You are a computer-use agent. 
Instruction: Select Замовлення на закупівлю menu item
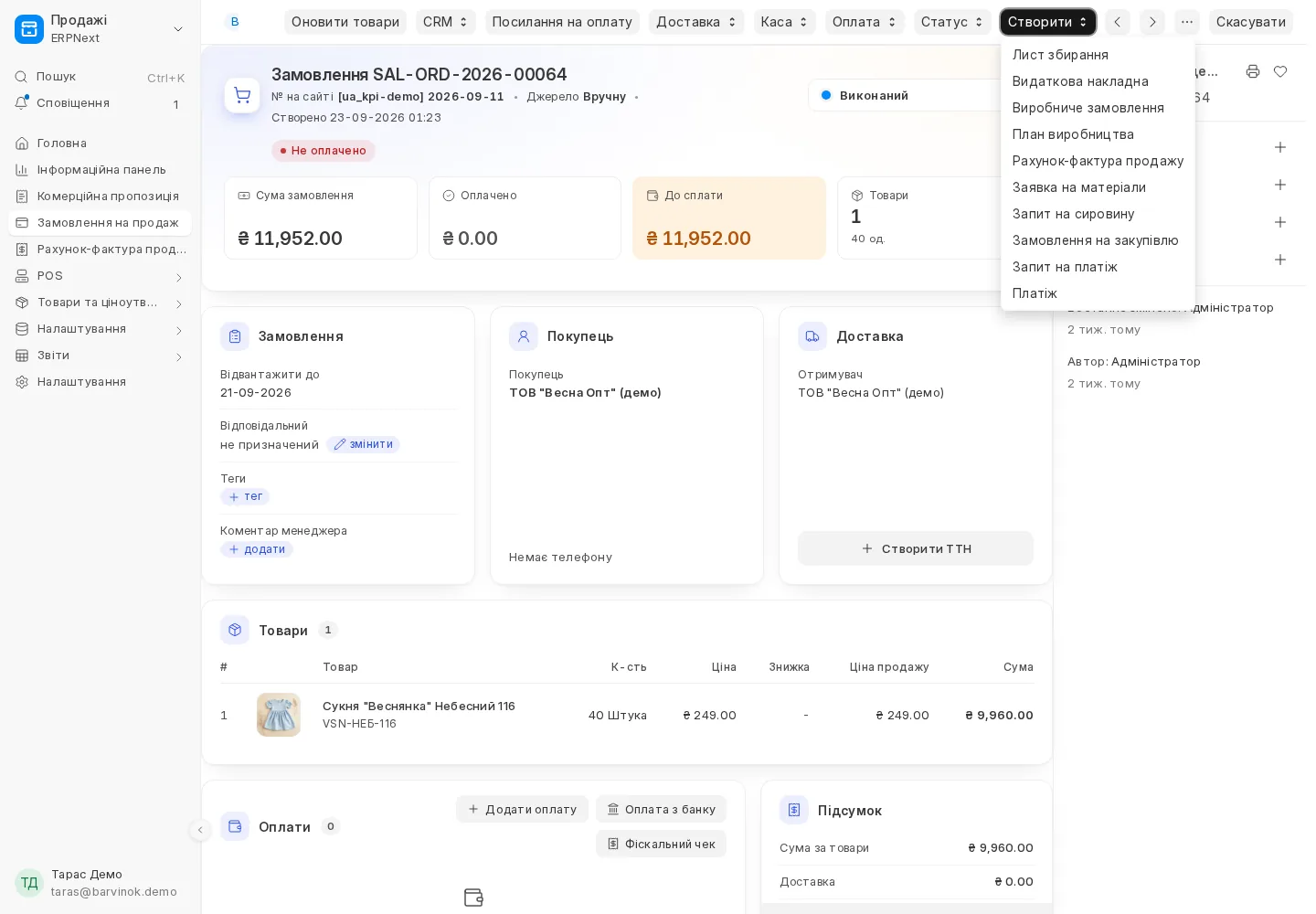[x=1098, y=240]
